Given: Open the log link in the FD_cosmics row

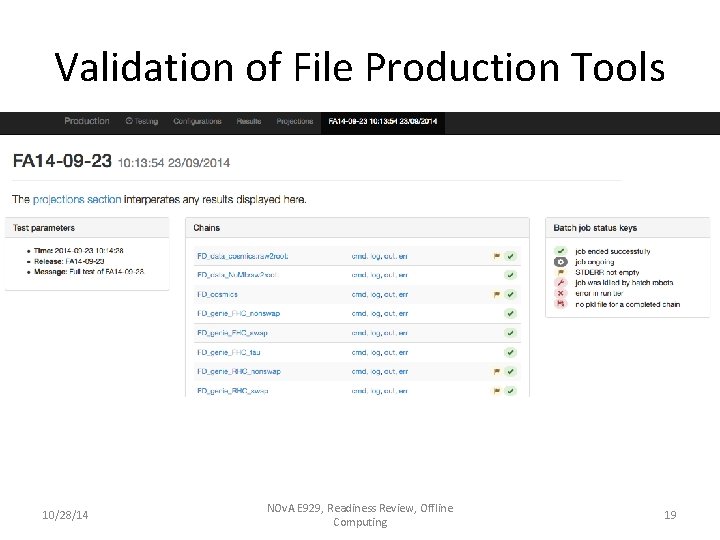Looking at the screenshot, I should [x=376, y=294].
